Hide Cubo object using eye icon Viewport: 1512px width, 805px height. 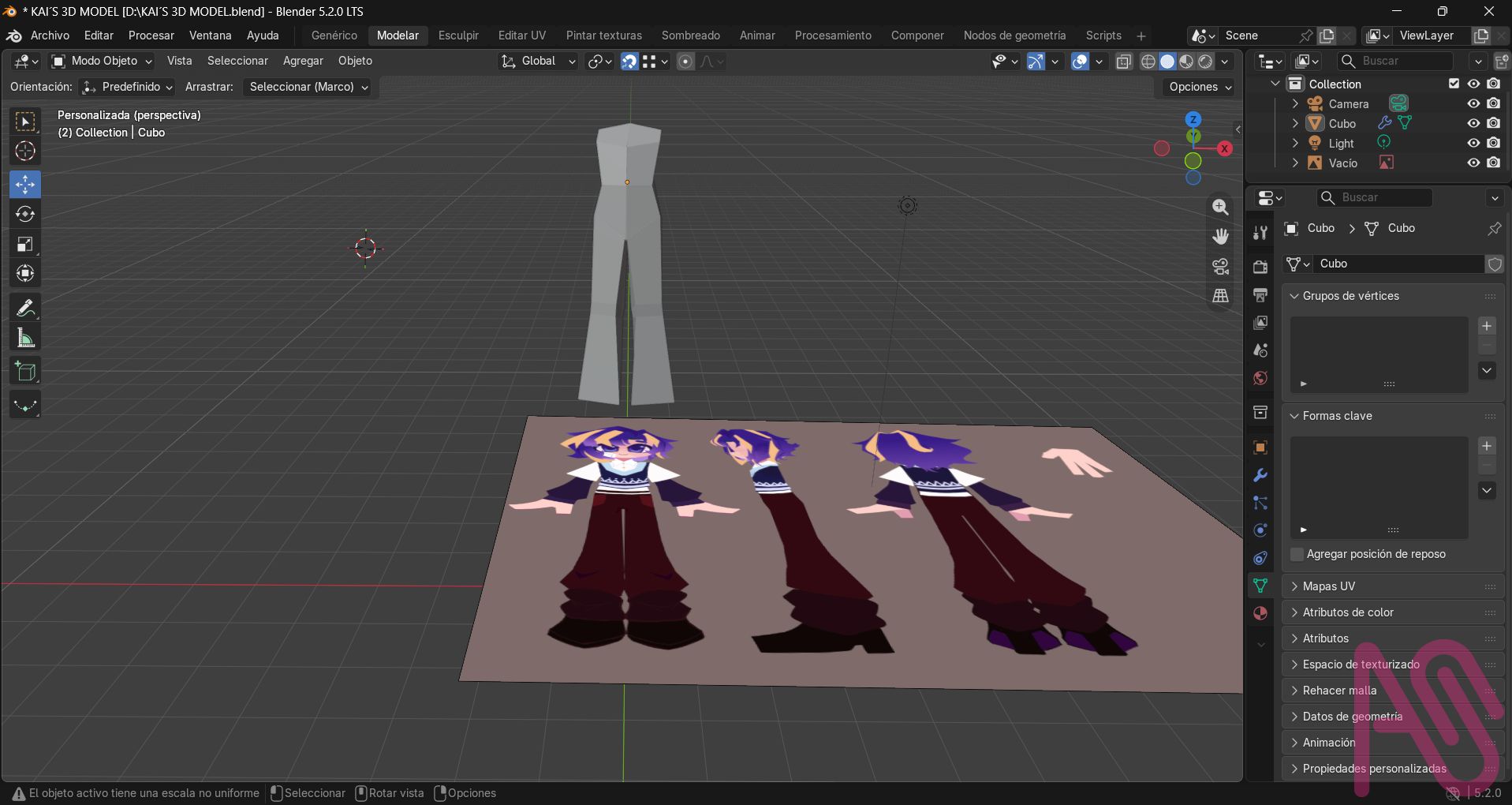point(1473,123)
